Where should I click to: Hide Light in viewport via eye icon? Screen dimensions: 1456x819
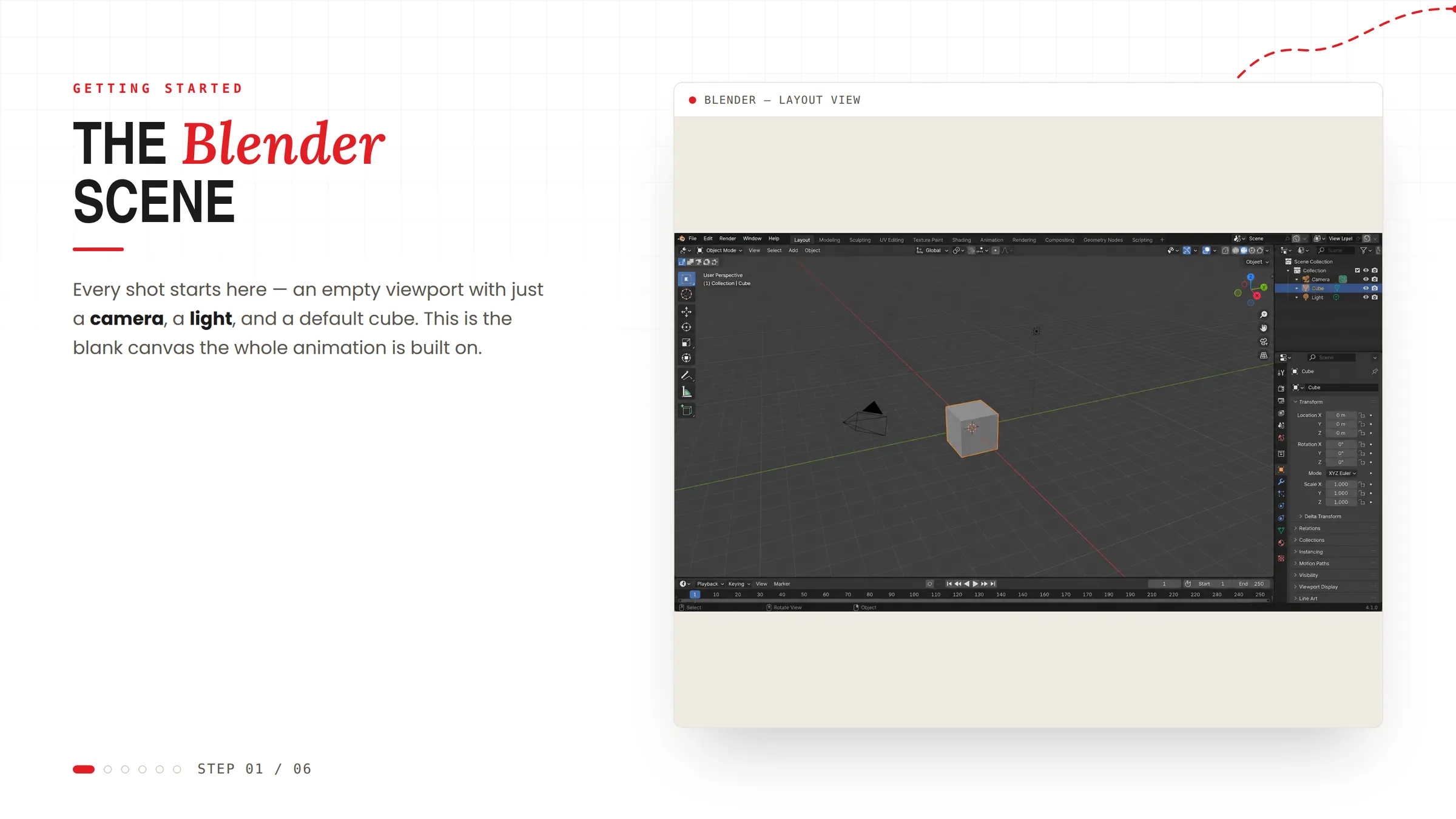pos(1366,297)
